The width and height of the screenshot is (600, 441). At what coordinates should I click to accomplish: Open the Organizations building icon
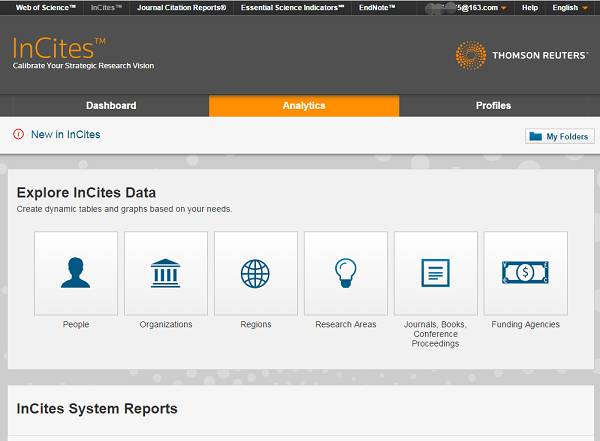pos(166,273)
